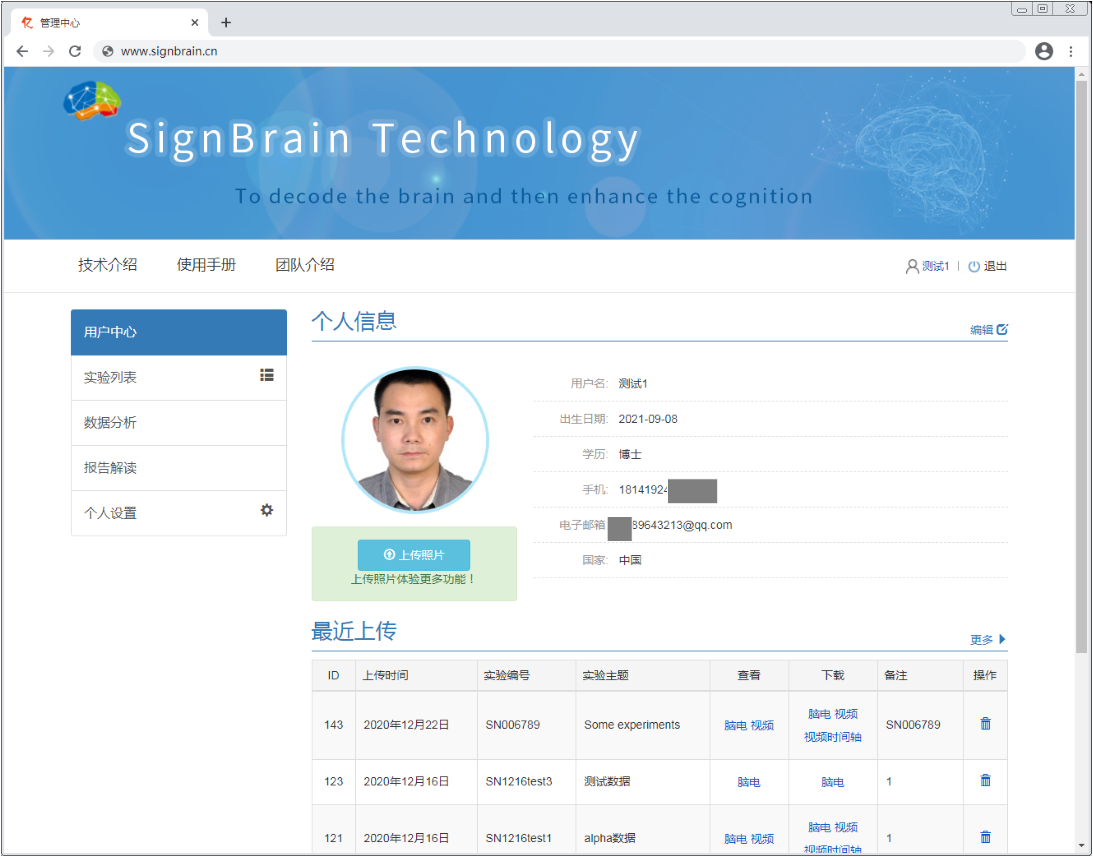This screenshot has width=1093, height=857.
Task: Click the user icon beside 测试1
Action: point(911,266)
